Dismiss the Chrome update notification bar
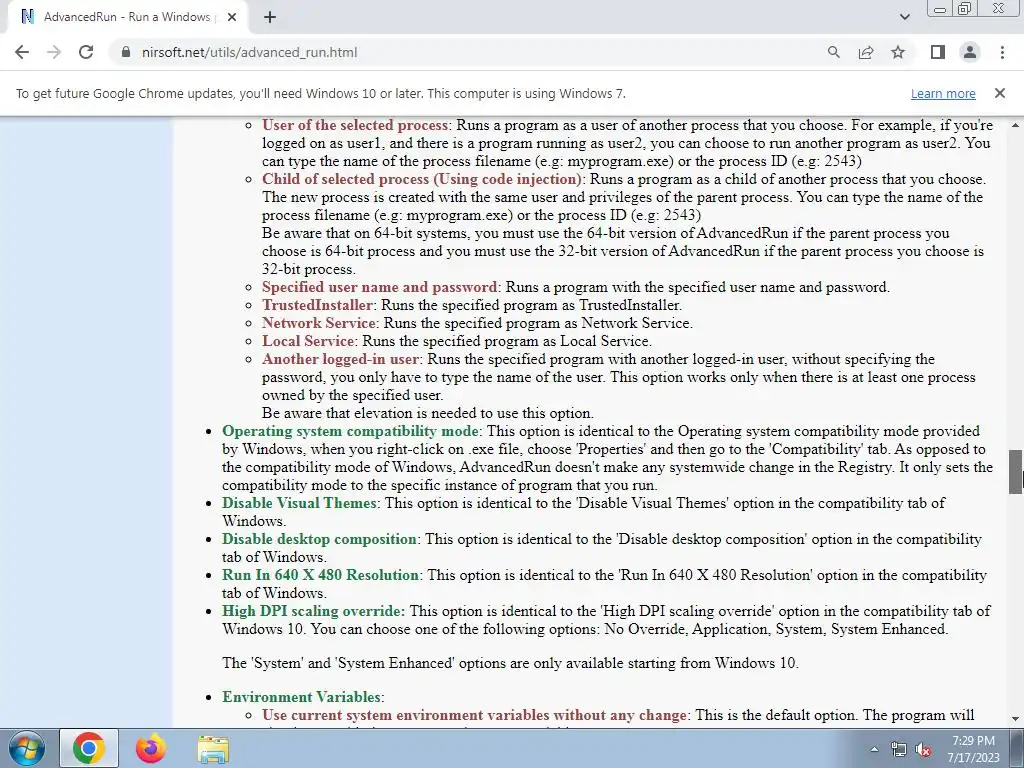Viewport: 1024px width, 768px height. tap(1000, 93)
